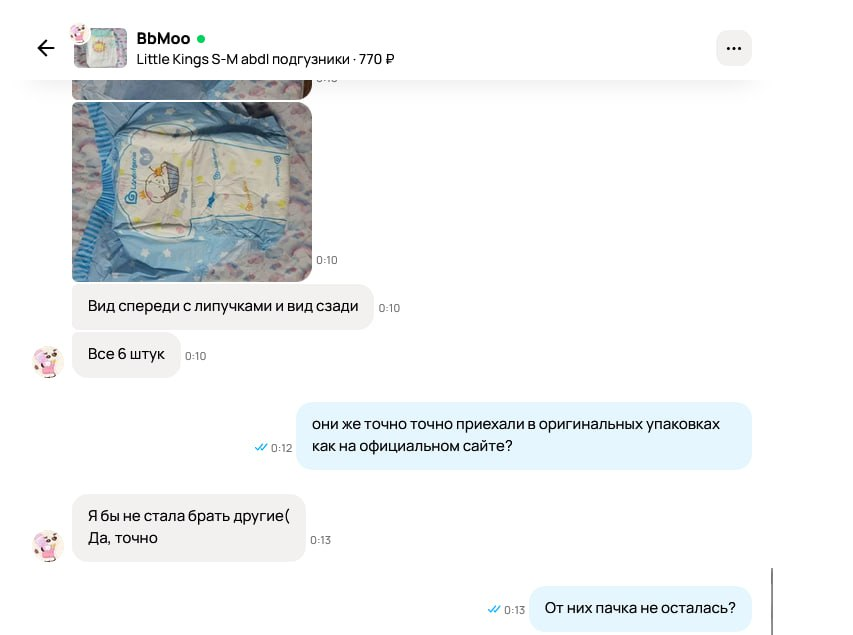Click the chat scrollbar thumb
This screenshot has height=635, width=853.
pos(772,601)
